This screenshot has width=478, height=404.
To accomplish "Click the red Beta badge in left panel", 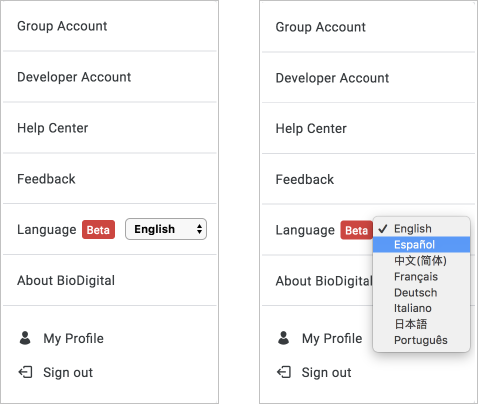I will click(98, 230).
